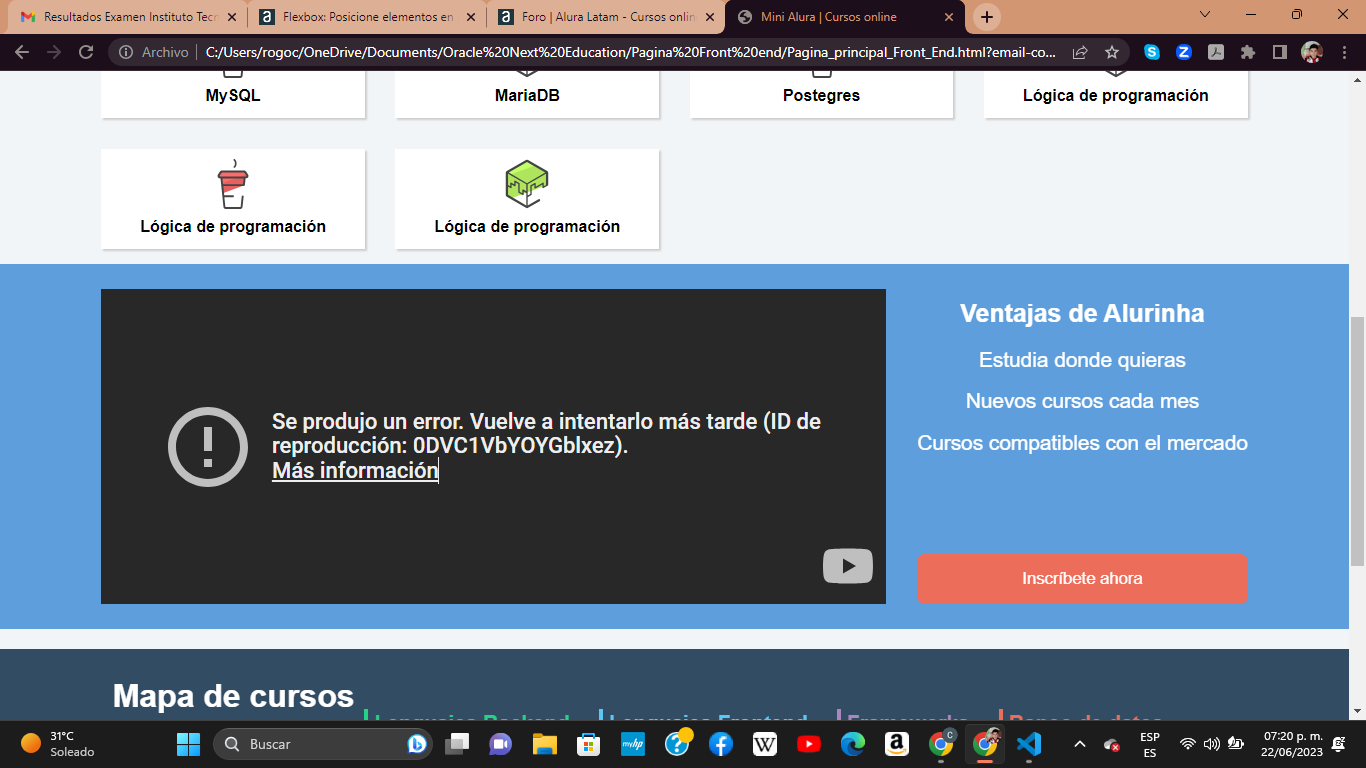Show hidden system tray icons chevron
The width and height of the screenshot is (1366, 768).
click(x=1079, y=744)
